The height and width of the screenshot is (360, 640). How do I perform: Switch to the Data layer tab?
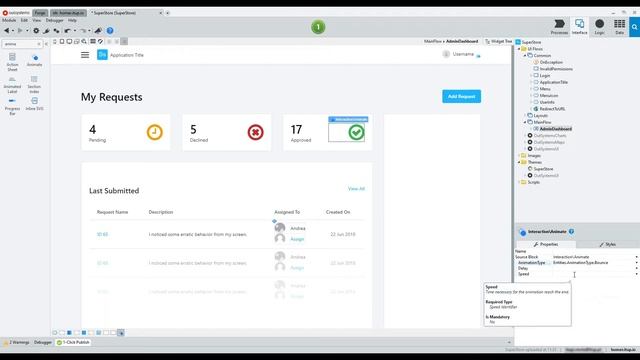pyautogui.click(x=619, y=27)
